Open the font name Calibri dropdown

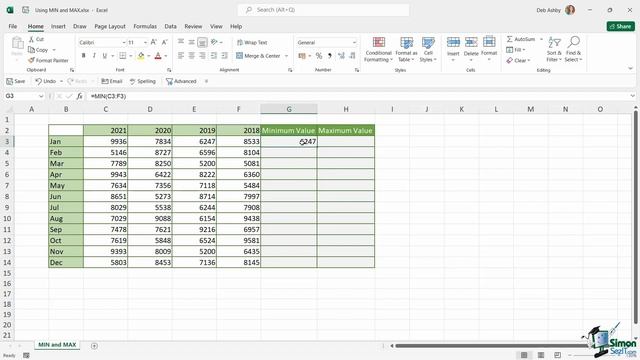123,42
